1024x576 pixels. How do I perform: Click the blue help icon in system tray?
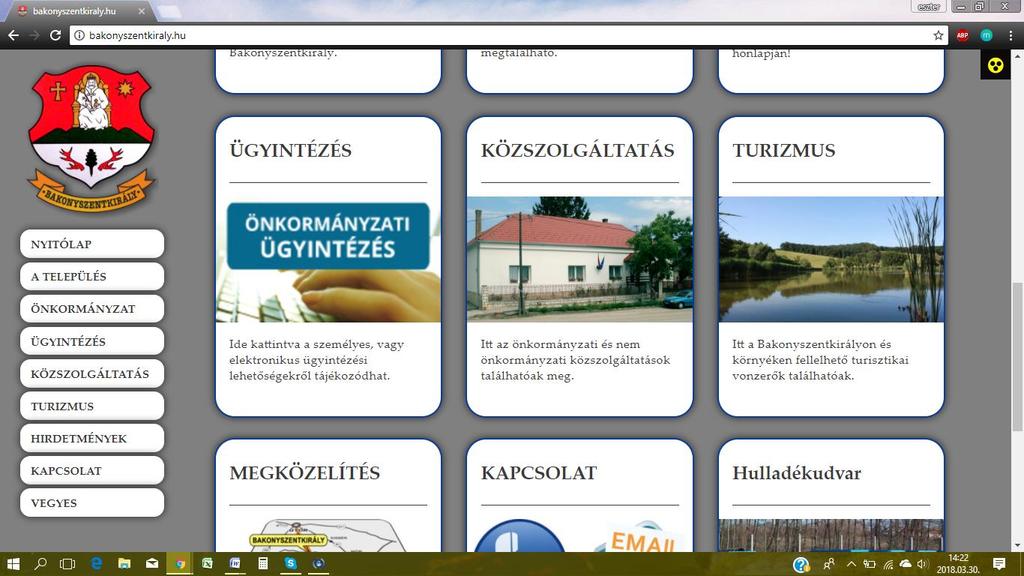[801, 564]
